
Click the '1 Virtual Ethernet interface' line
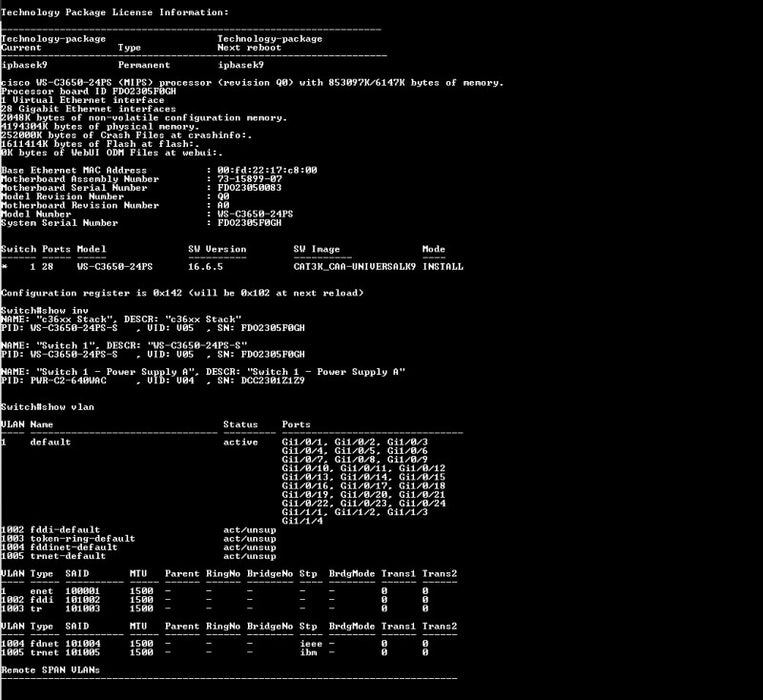click(x=83, y=100)
